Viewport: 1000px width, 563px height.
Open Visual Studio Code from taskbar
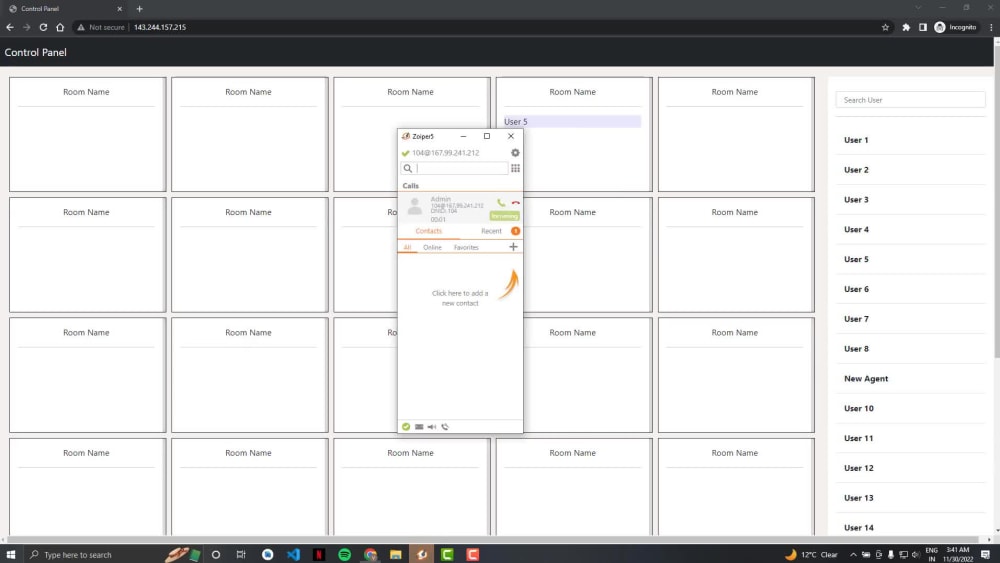tap(293, 555)
